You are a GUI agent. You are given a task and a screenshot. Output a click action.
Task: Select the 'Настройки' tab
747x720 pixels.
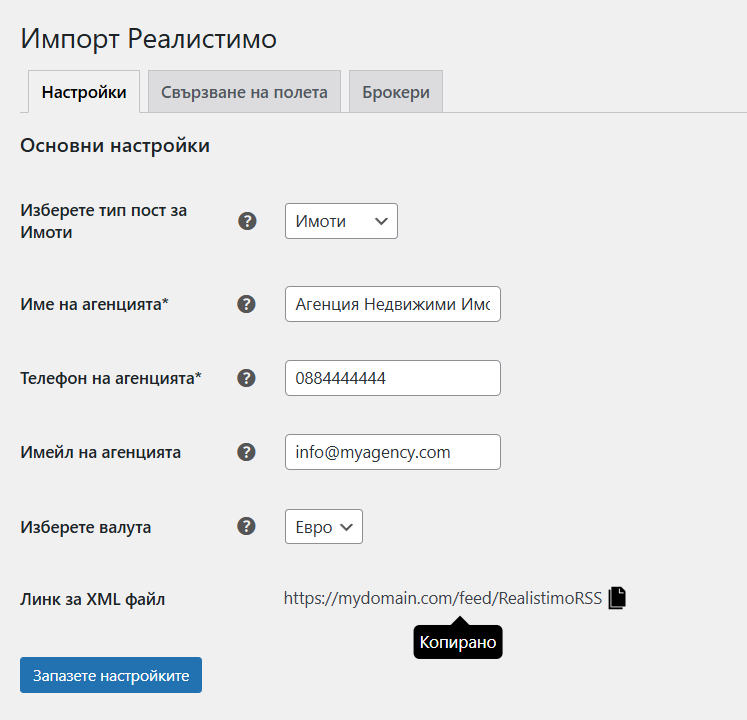[84, 92]
